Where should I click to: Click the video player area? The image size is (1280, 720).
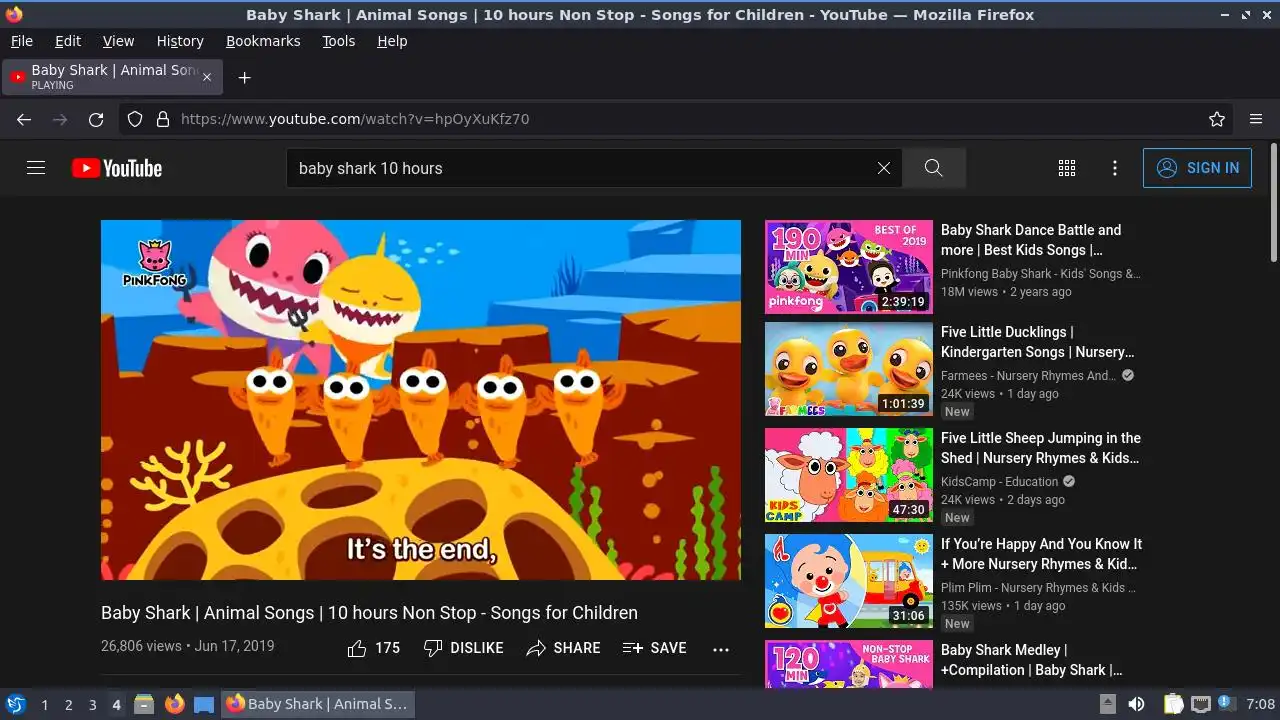tap(421, 400)
